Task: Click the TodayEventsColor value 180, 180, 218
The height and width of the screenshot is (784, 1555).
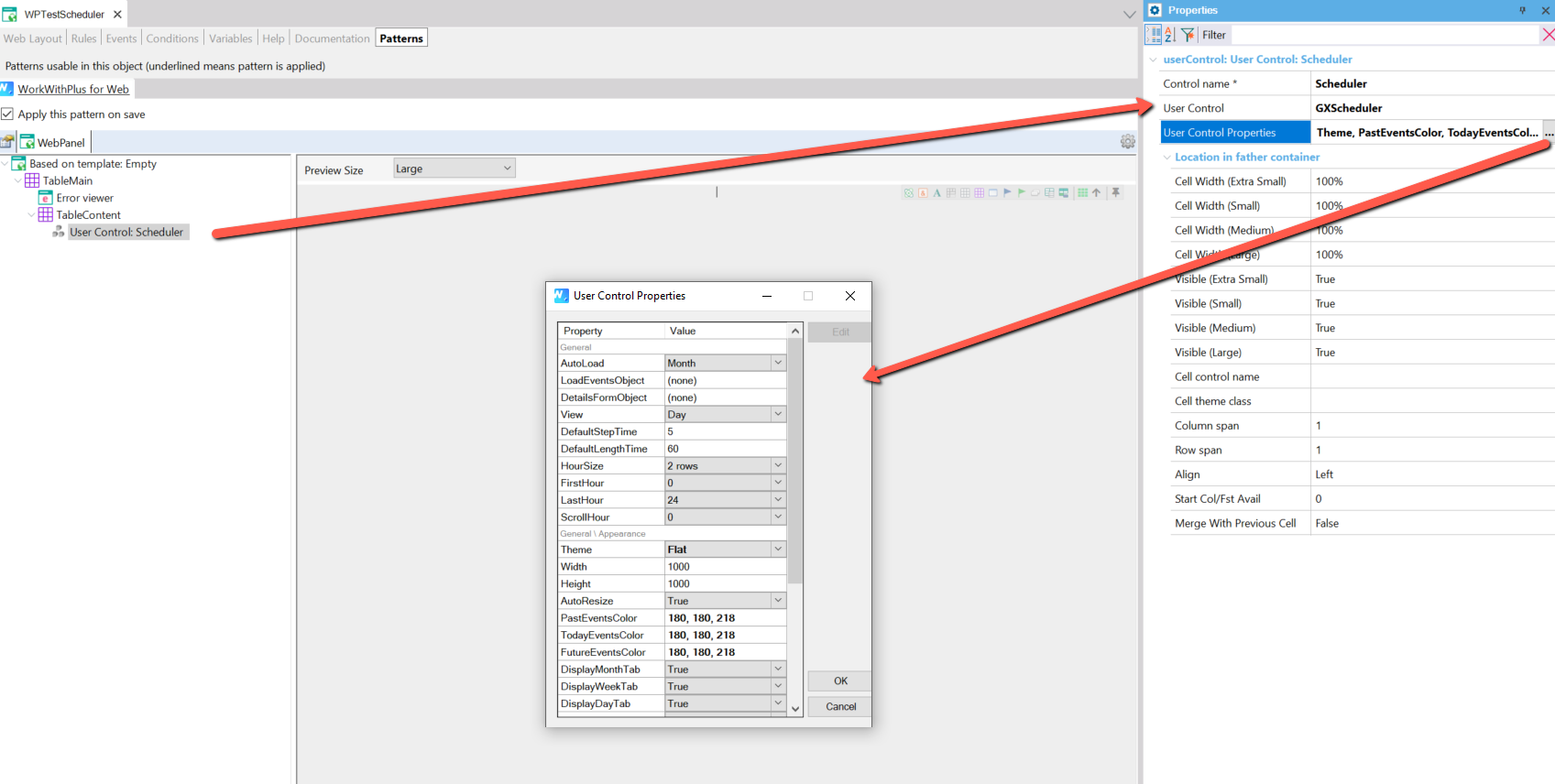Action: click(x=725, y=635)
